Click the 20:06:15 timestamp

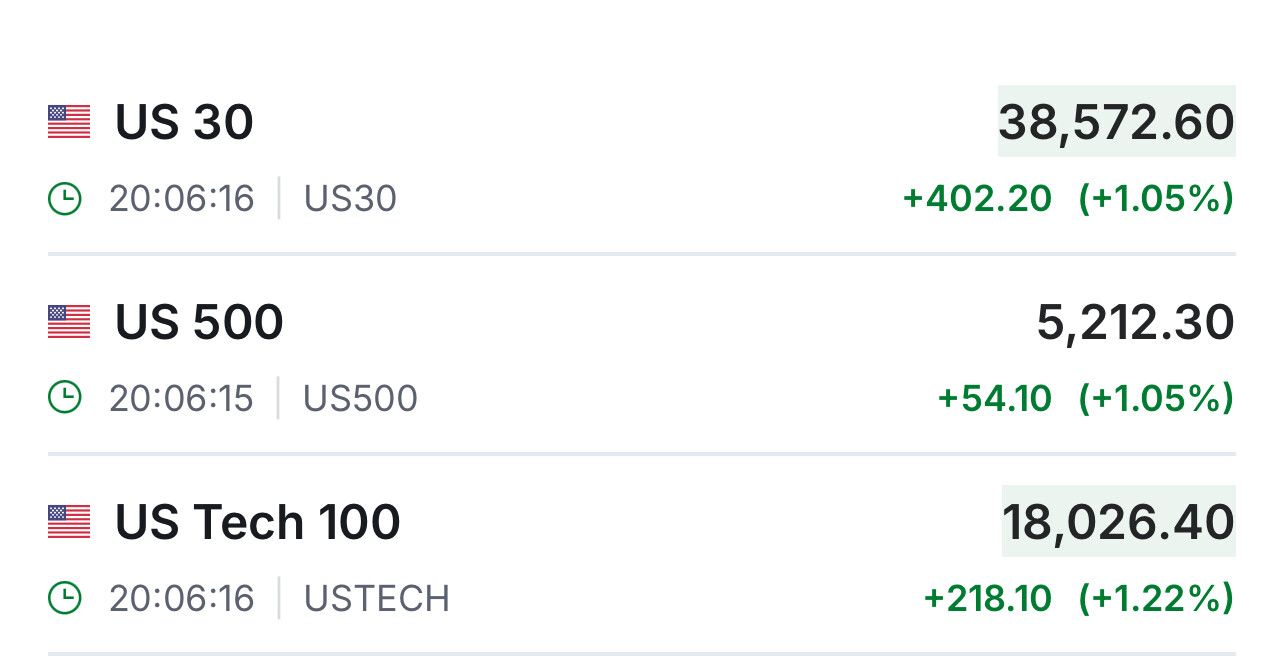181,398
